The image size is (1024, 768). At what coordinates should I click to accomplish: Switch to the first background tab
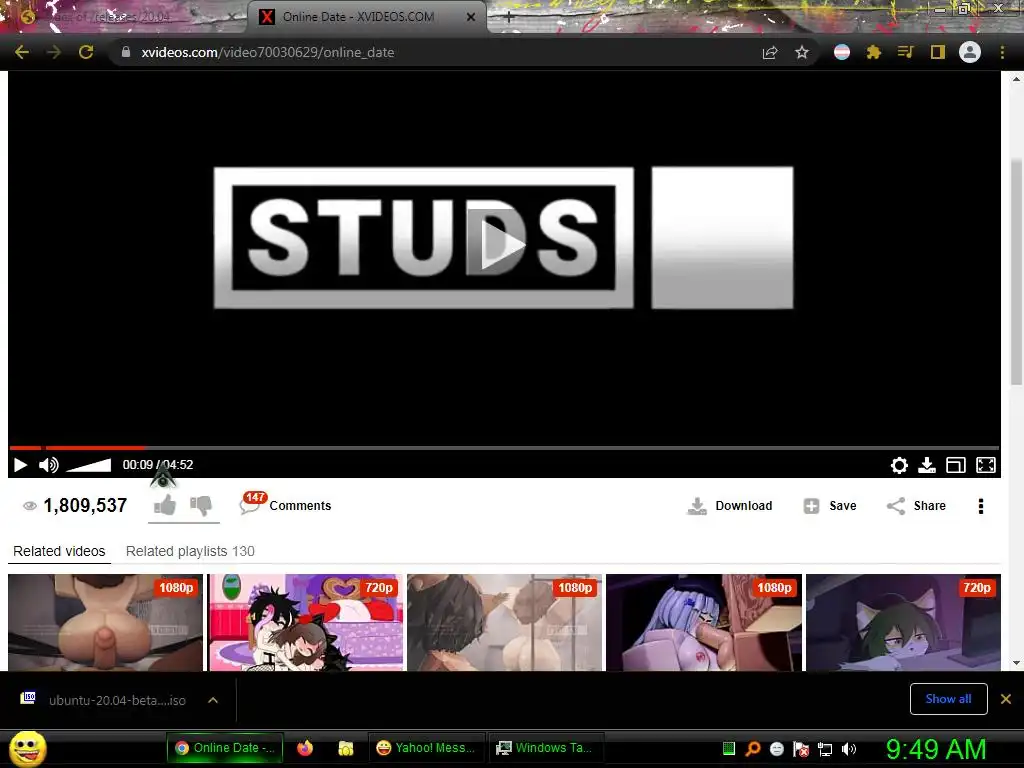[x=124, y=17]
